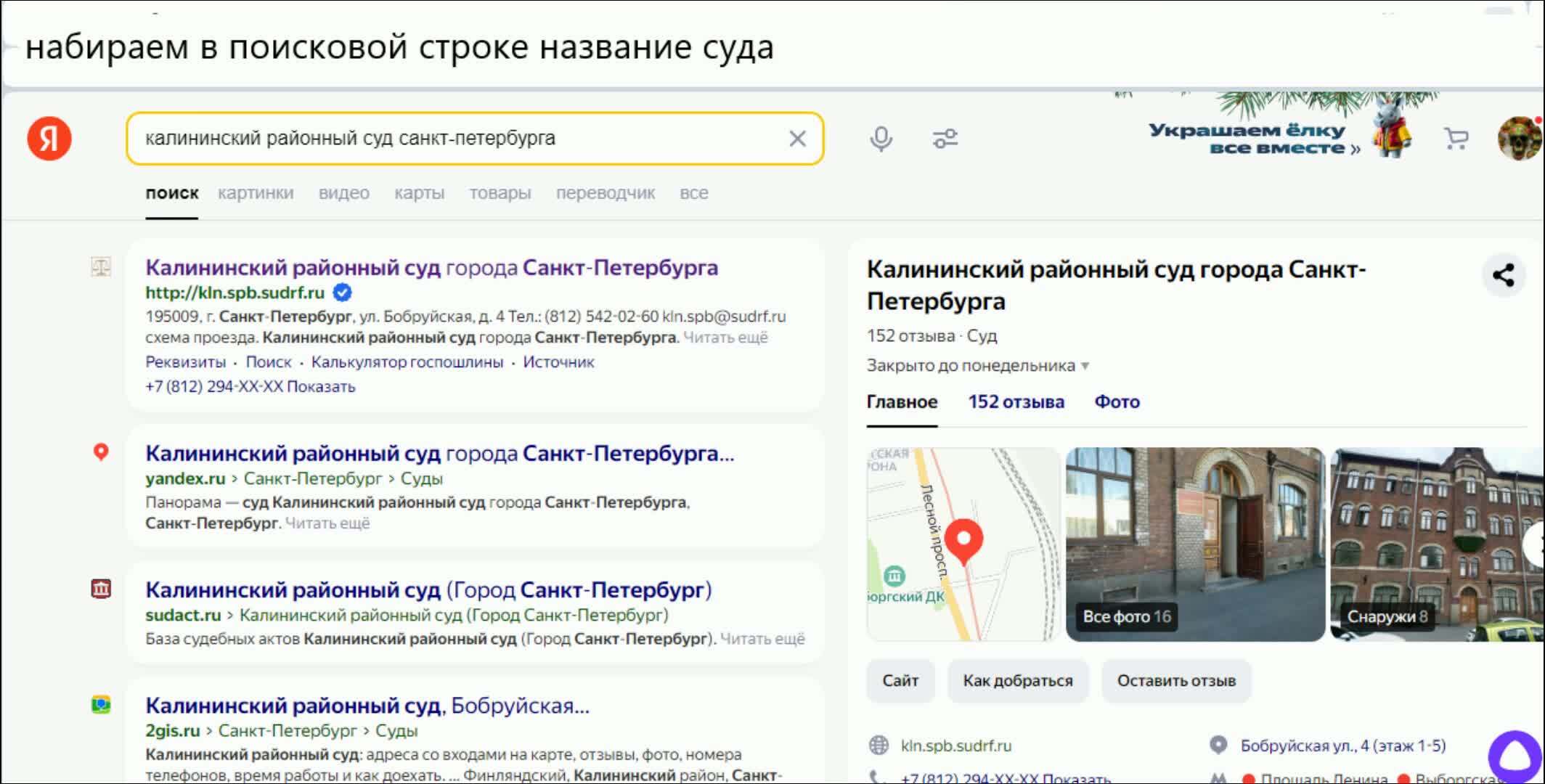Switch to the 'картинки' search tab
Image resolution: width=1545 pixels, height=784 pixels.
click(x=256, y=193)
